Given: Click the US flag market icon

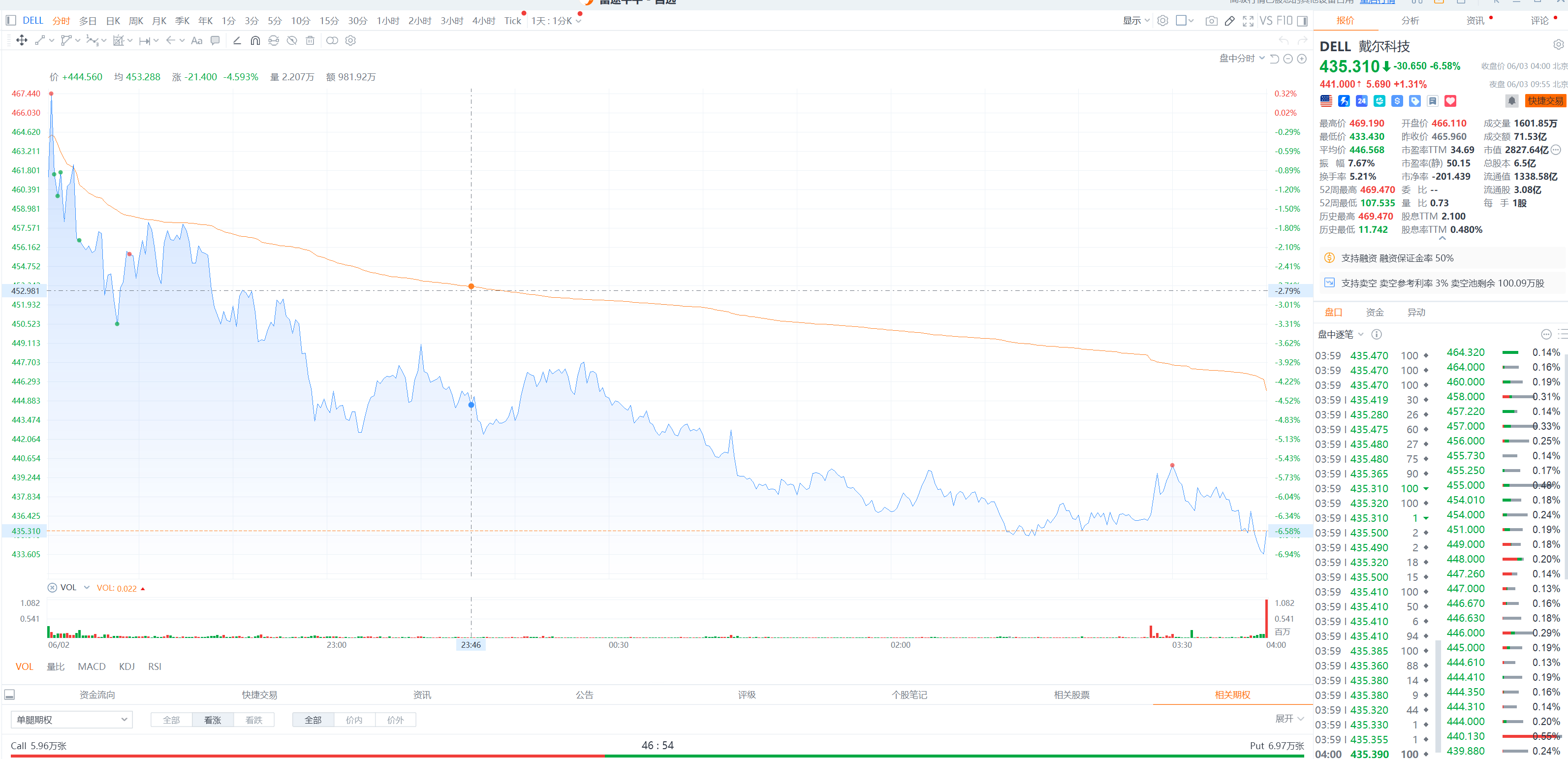Looking at the screenshot, I should coord(1326,101).
